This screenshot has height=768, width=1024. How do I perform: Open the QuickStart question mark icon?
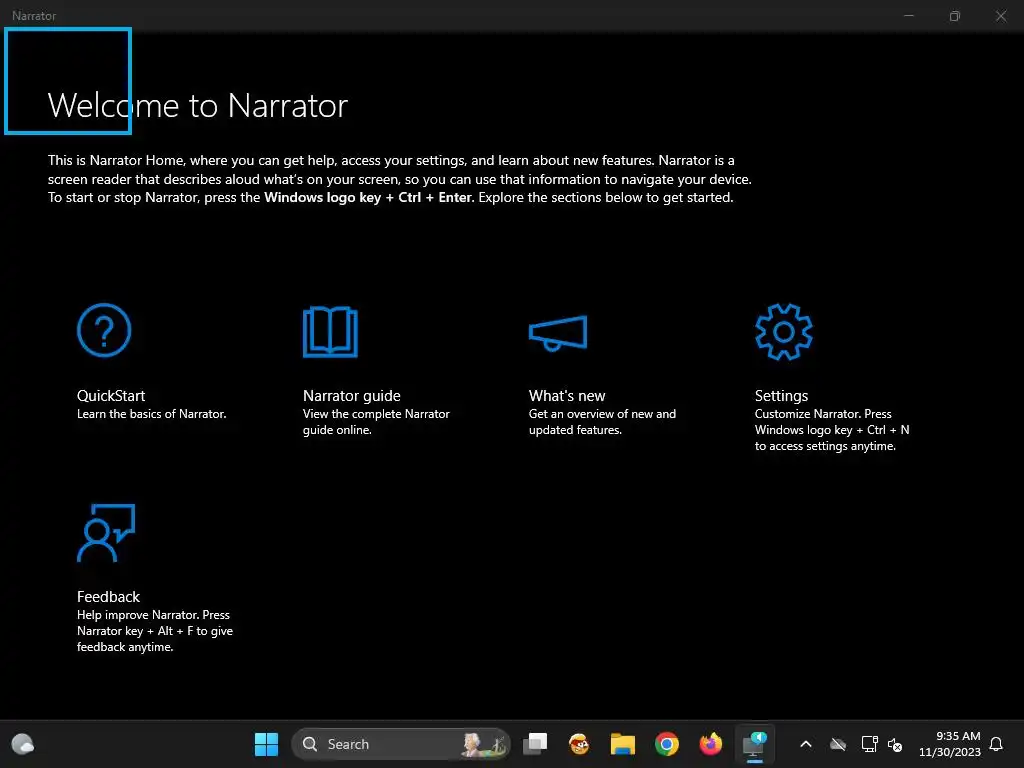click(104, 330)
